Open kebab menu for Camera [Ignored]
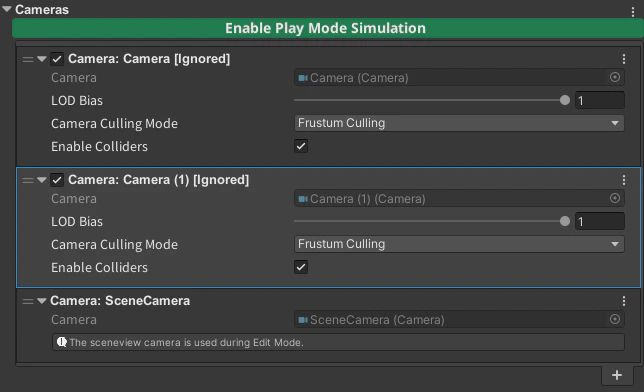This screenshot has width=644, height=392. pos(623,59)
